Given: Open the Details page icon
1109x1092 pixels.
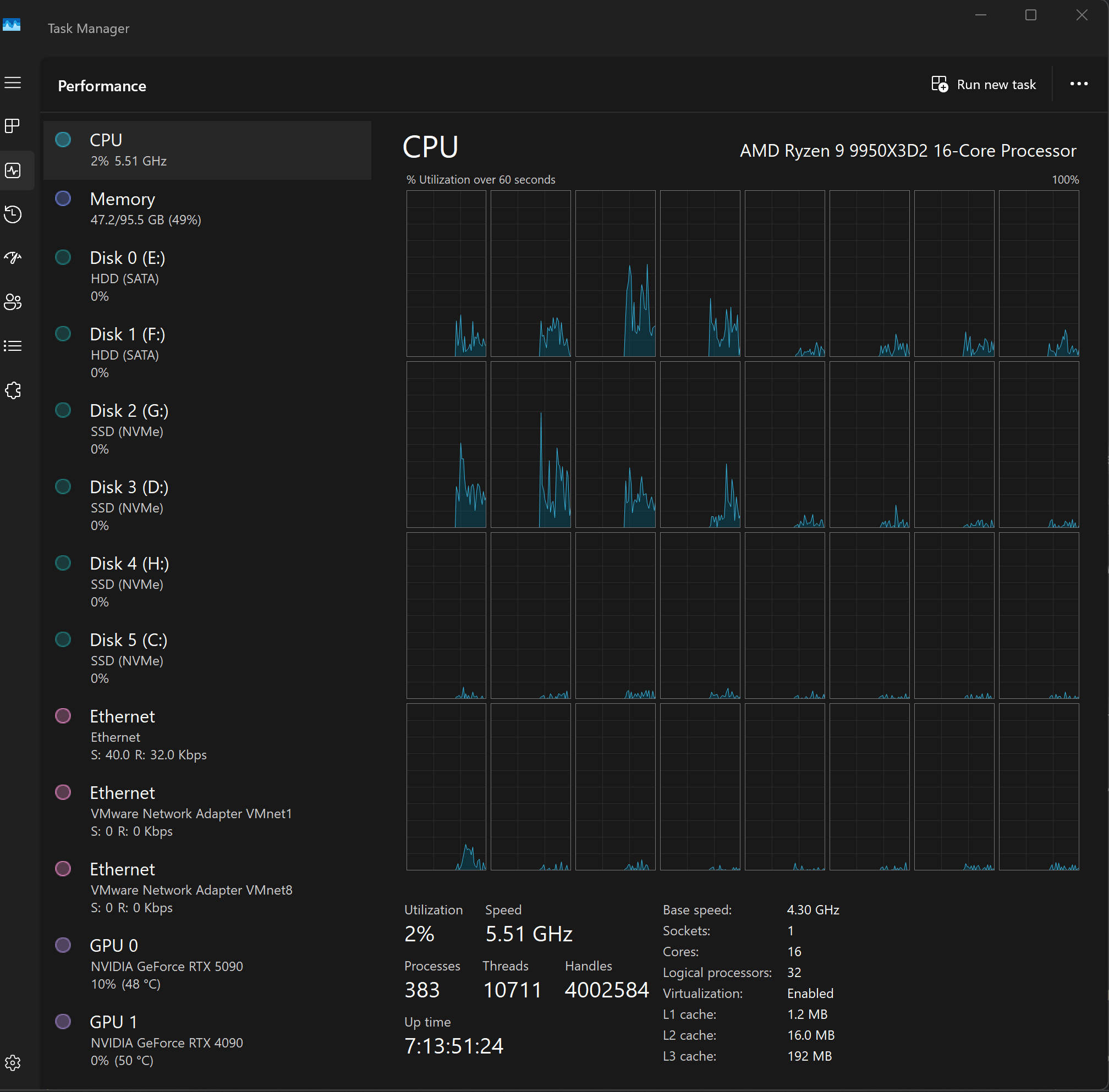Looking at the screenshot, I should point(13,346).
